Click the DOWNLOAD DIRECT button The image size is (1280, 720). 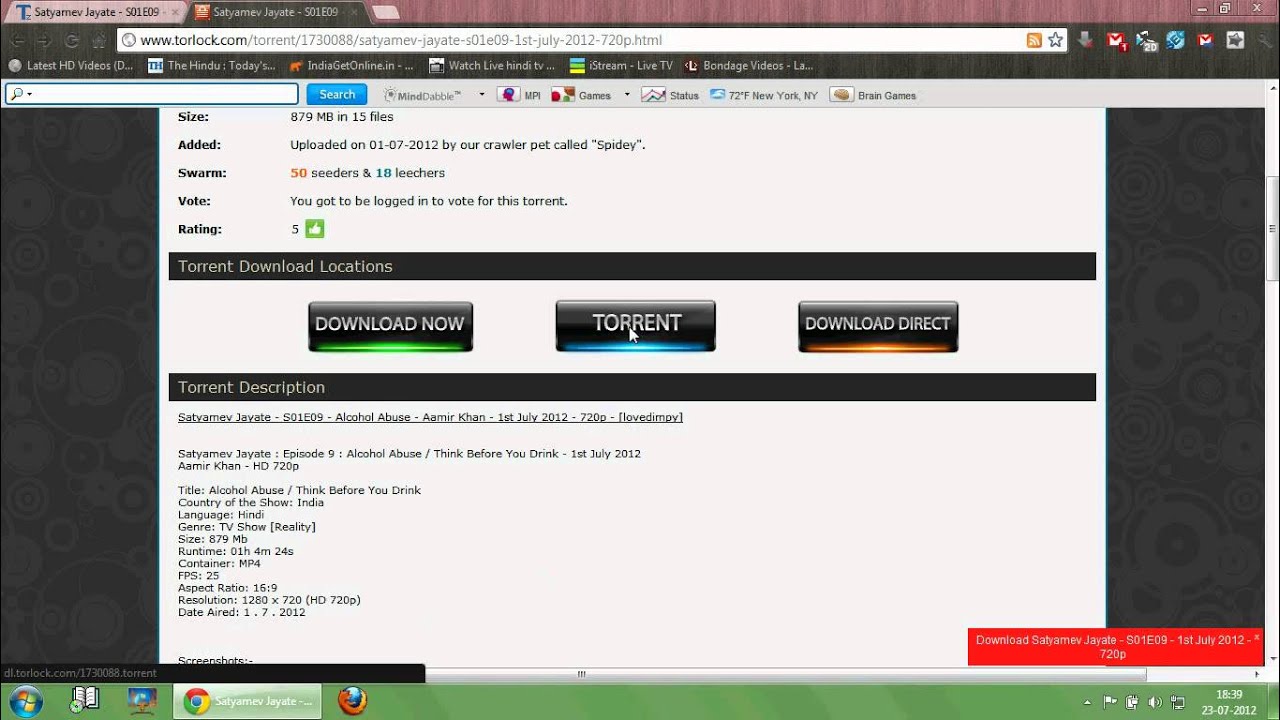878,326
